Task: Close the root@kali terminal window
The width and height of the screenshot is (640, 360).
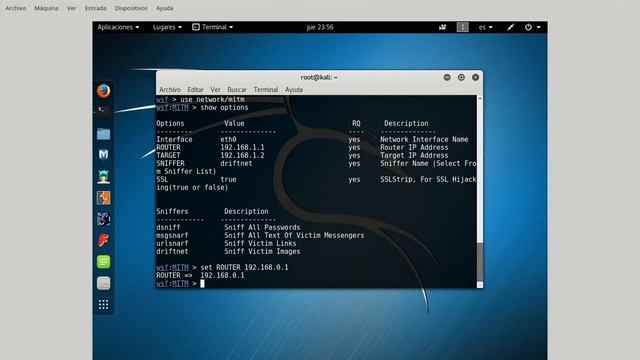Action: (x=476, y=77)
